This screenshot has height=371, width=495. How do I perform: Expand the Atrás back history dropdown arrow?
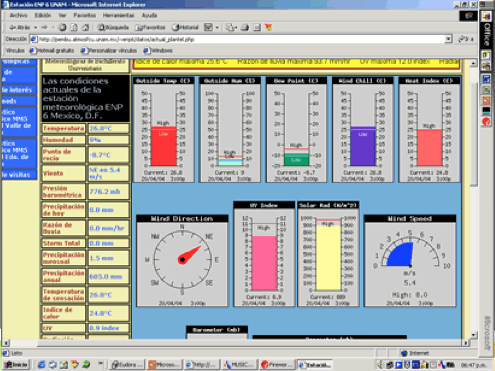pyautogui.click(x=35, y=27)
